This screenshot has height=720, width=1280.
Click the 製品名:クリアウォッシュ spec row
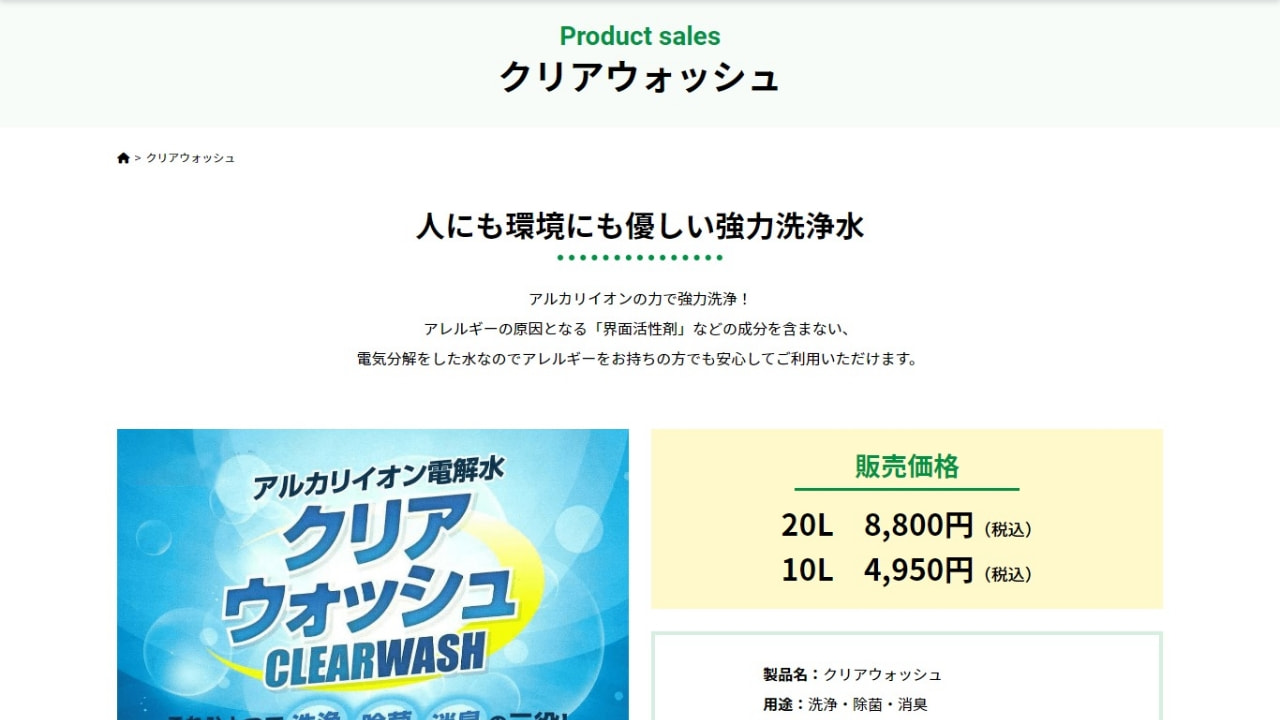click(852, 675)
